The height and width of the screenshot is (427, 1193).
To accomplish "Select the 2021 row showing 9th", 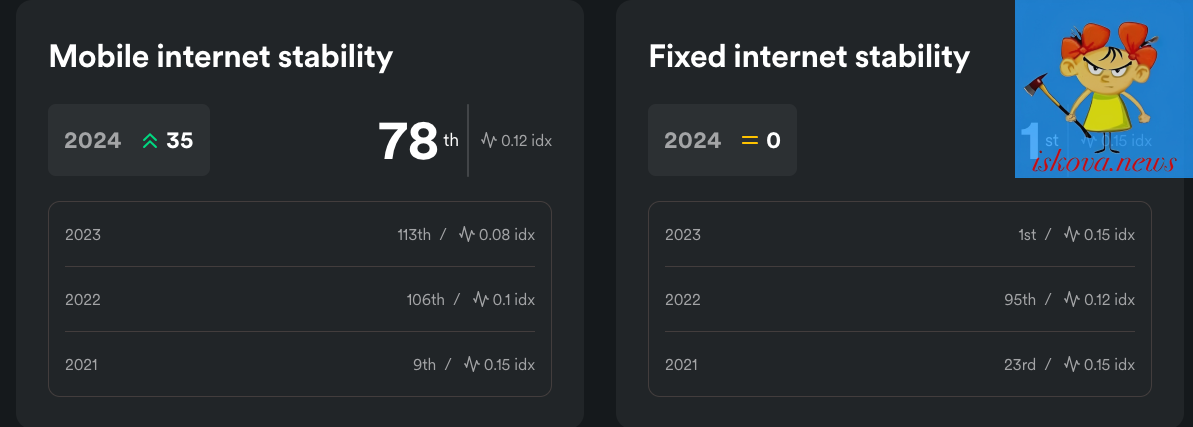I will 300,365.
